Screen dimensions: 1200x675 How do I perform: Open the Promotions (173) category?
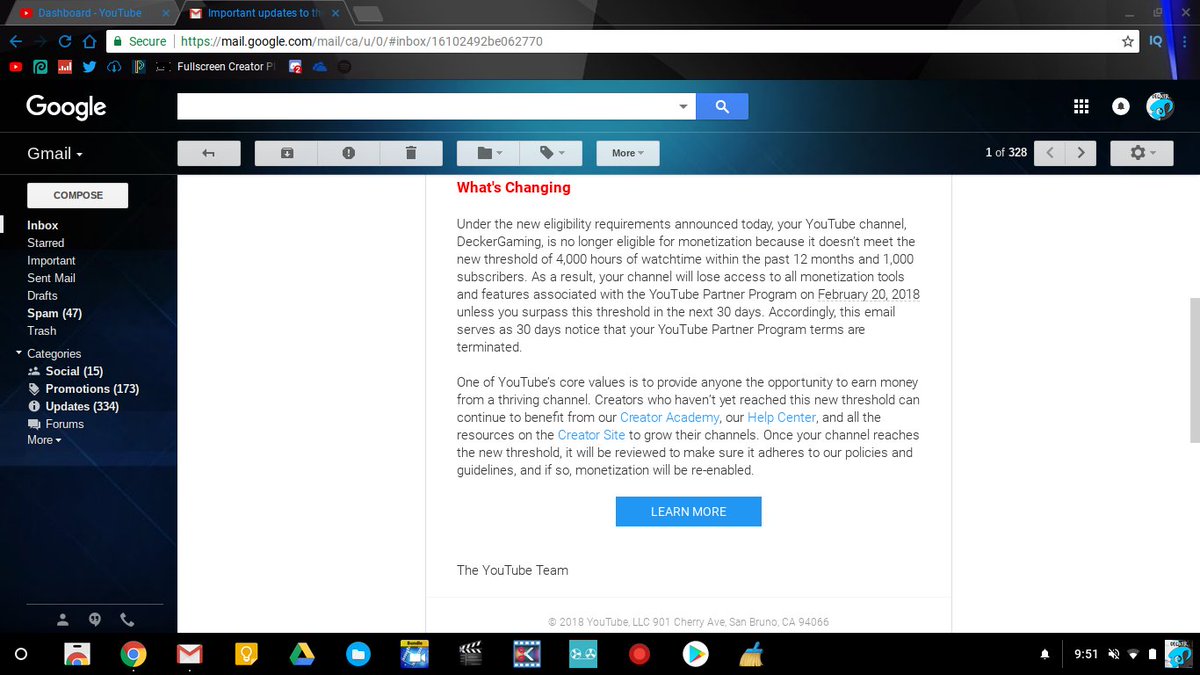[x=92, y=389]
